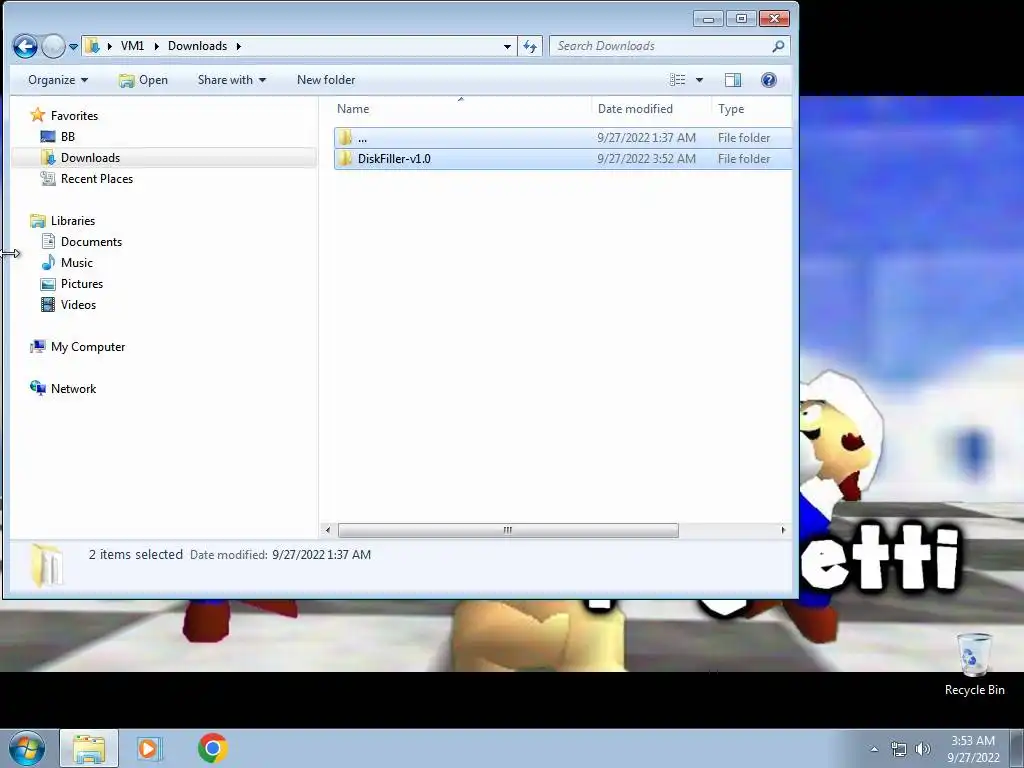The image size is (1024, 768).
Task: Refresh the Downloads folder view
Action: pyautogui.click(x=530, y=46)
